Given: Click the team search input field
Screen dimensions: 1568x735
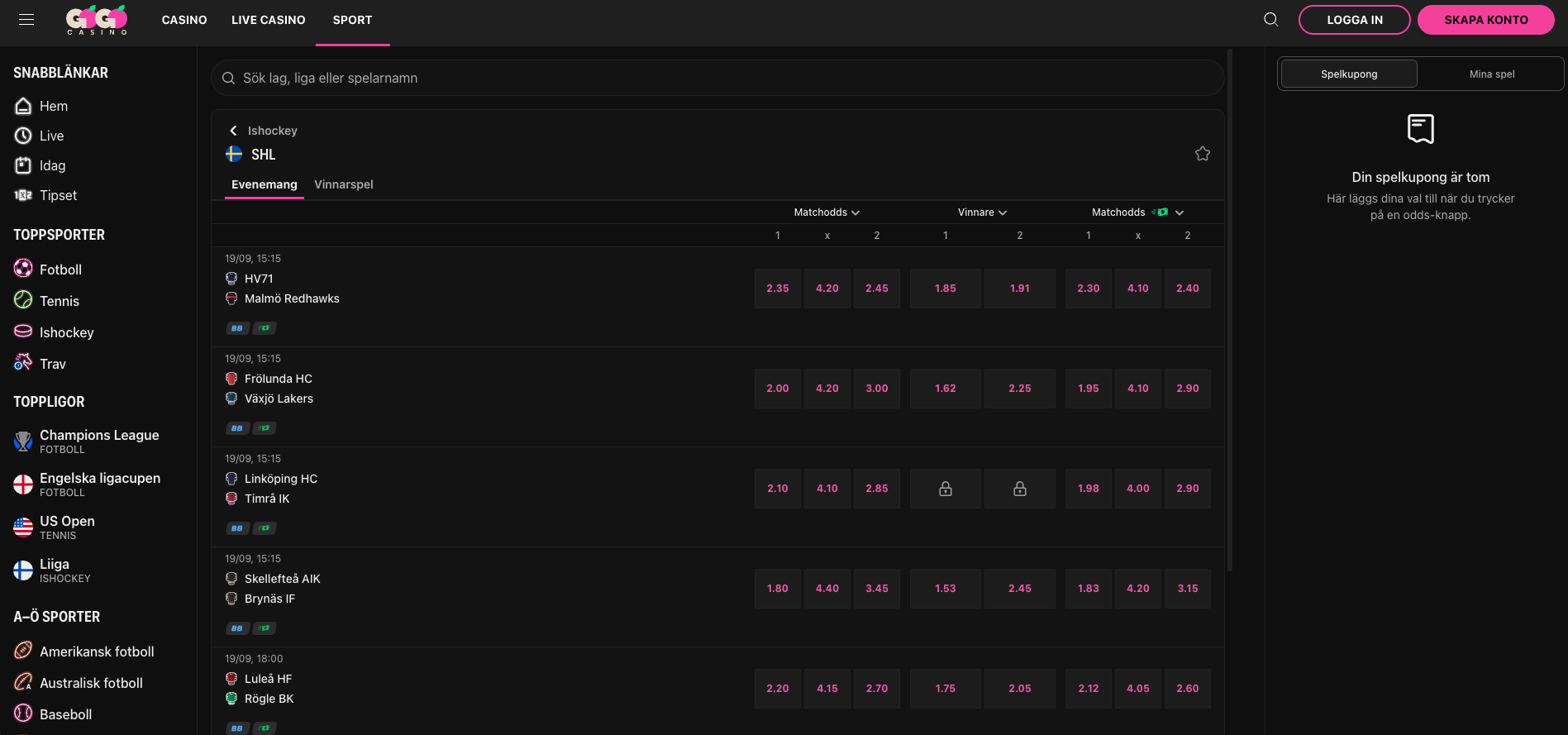Looking at the screenshot, I should point(717,78).
